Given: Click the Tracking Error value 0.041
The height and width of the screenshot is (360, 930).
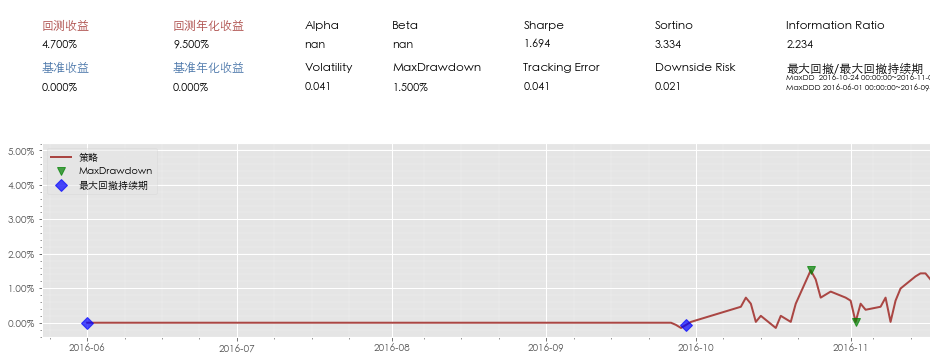Looking at the screenshot, I should (x=537, y=87).
